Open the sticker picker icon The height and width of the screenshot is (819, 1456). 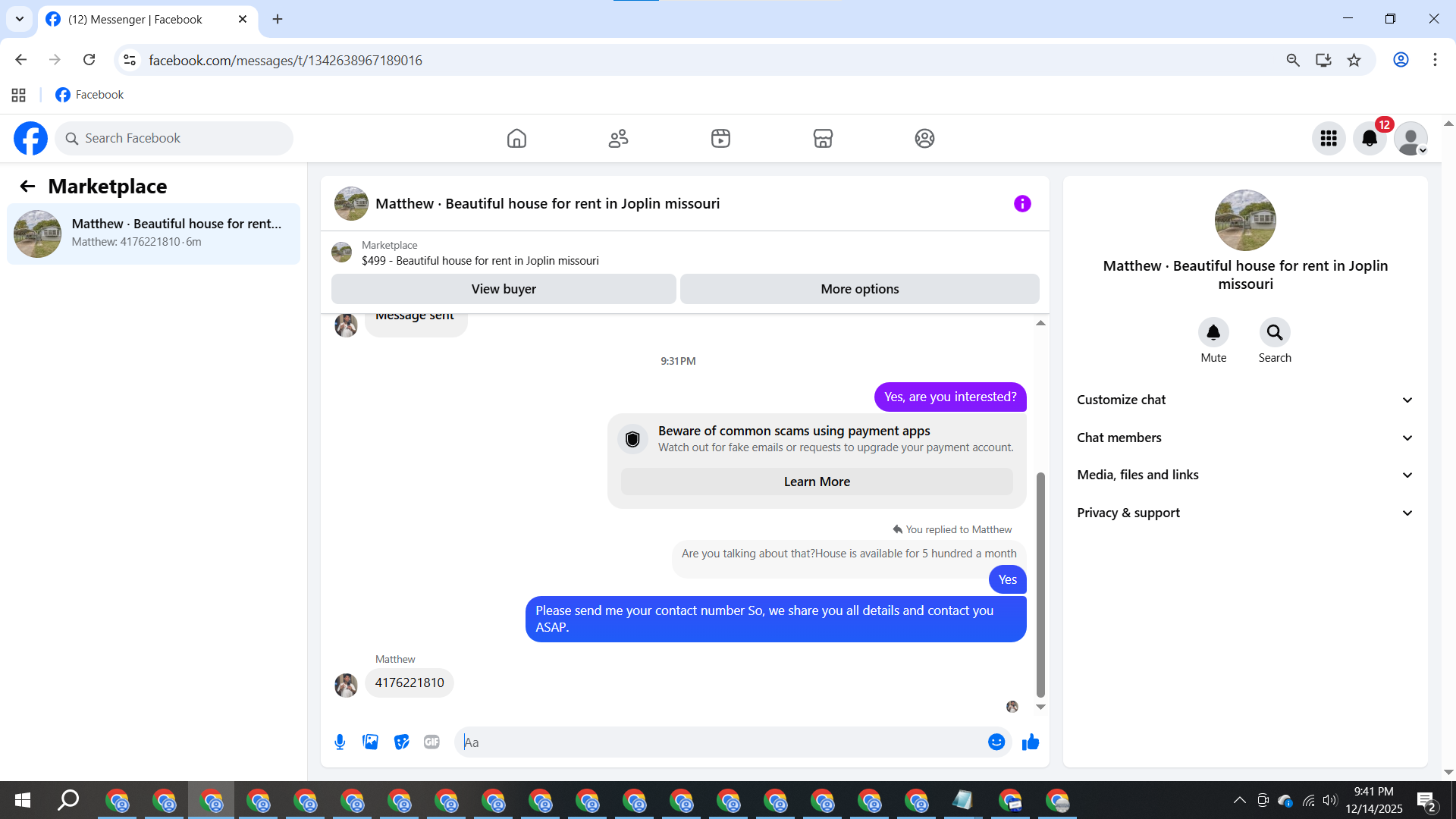(x=401, y=742)
